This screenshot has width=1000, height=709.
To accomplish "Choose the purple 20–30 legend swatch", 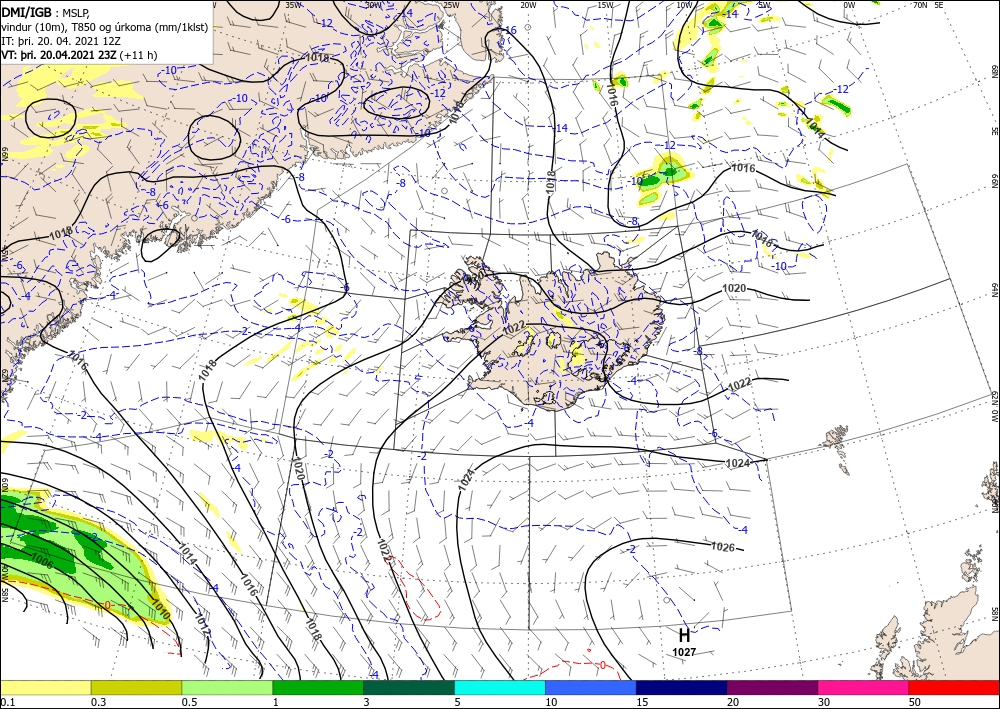I will [x=772, y=687].
